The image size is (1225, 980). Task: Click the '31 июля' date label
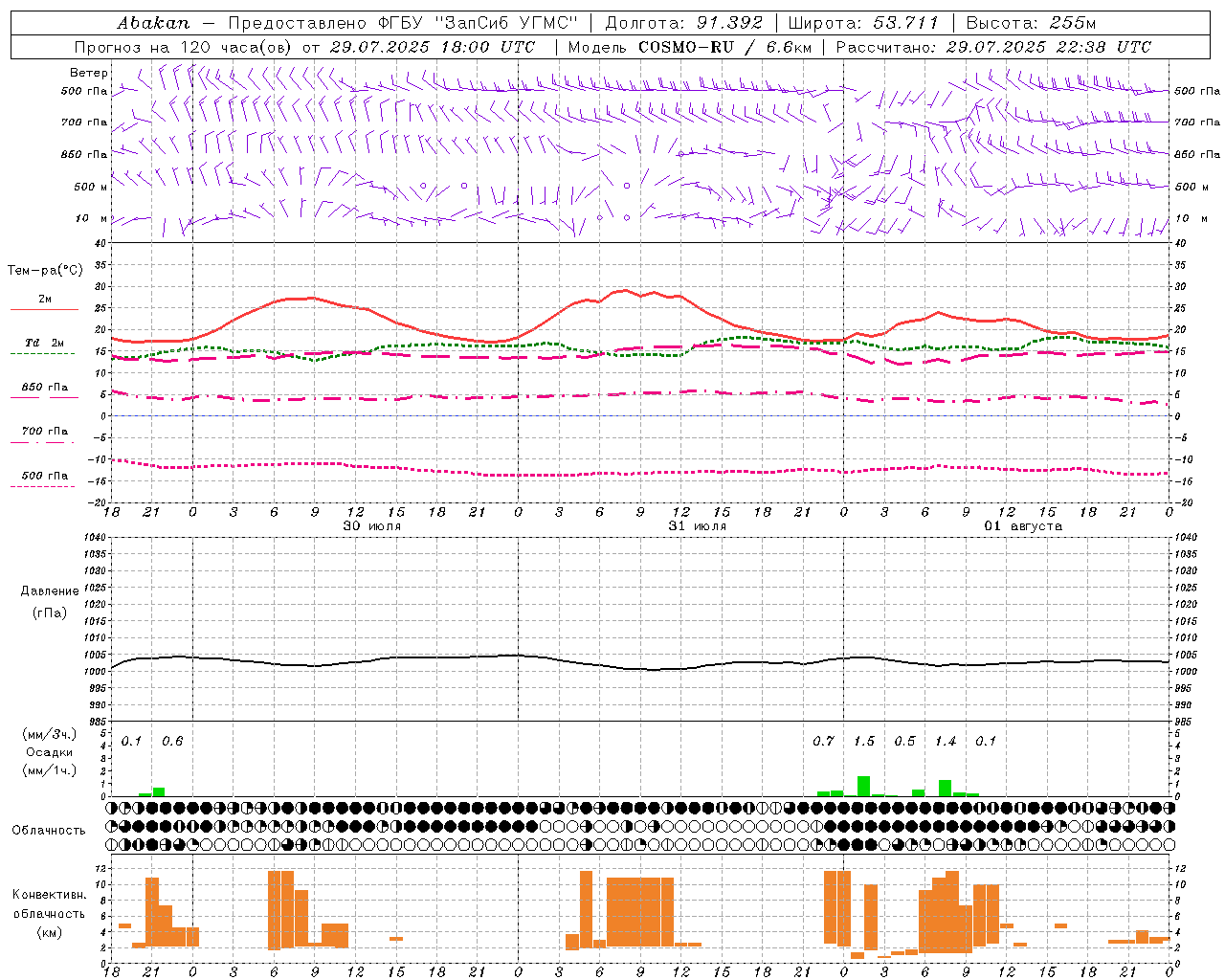pos(697,526)
